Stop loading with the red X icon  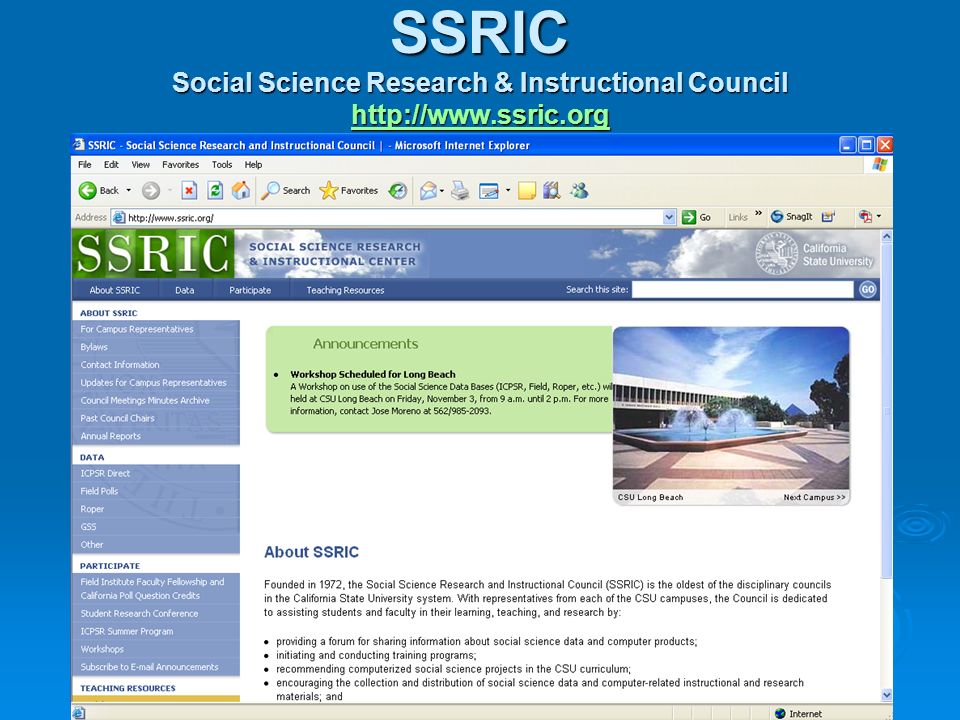[189, 191]
